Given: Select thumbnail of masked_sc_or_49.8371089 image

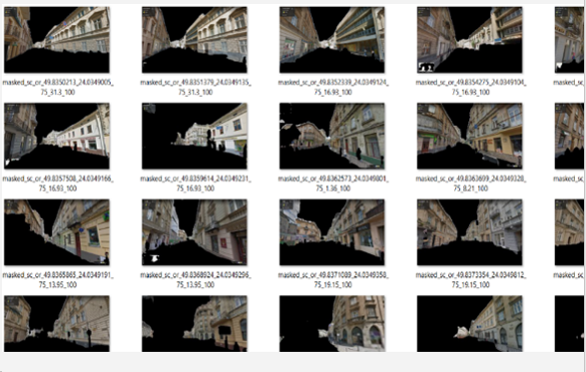Looking at the screenshot, I should click(x=332, y=232).
